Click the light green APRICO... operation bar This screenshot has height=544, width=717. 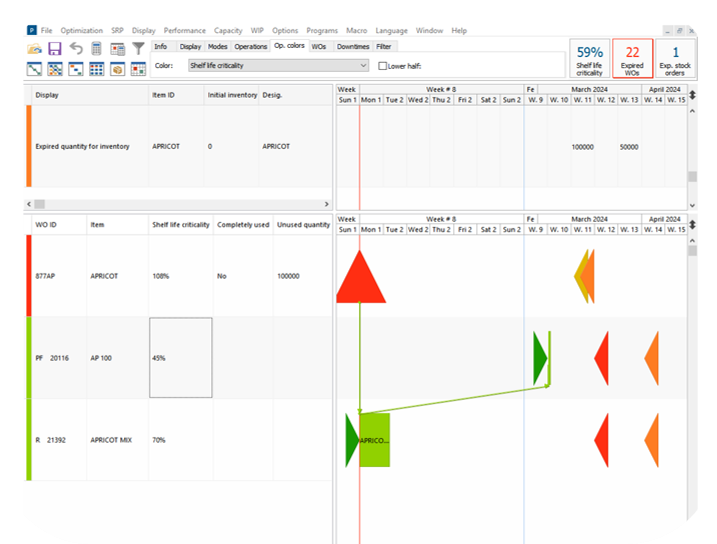374,440
